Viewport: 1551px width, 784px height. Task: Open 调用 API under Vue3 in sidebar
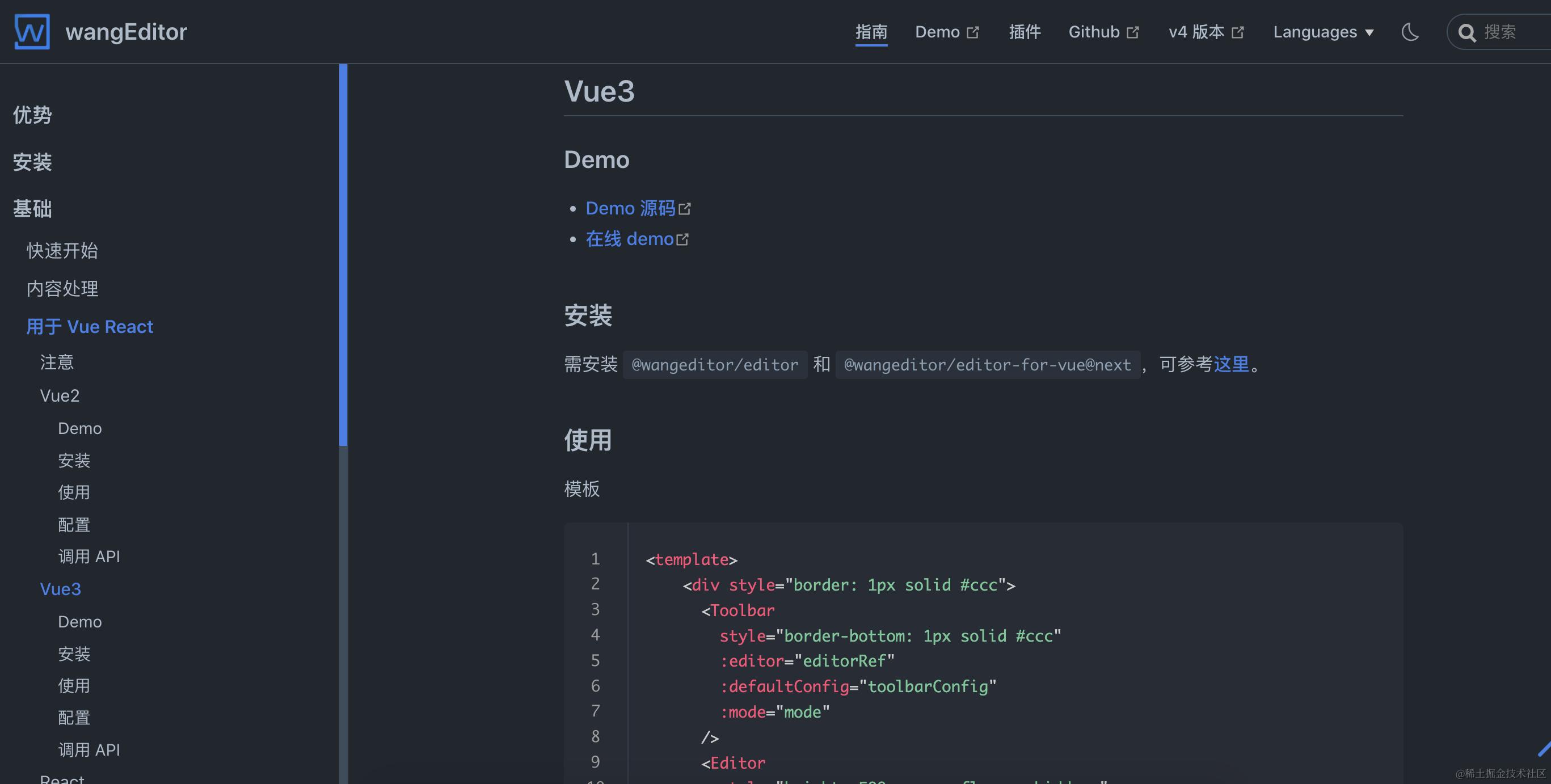[x=89, y=749]
